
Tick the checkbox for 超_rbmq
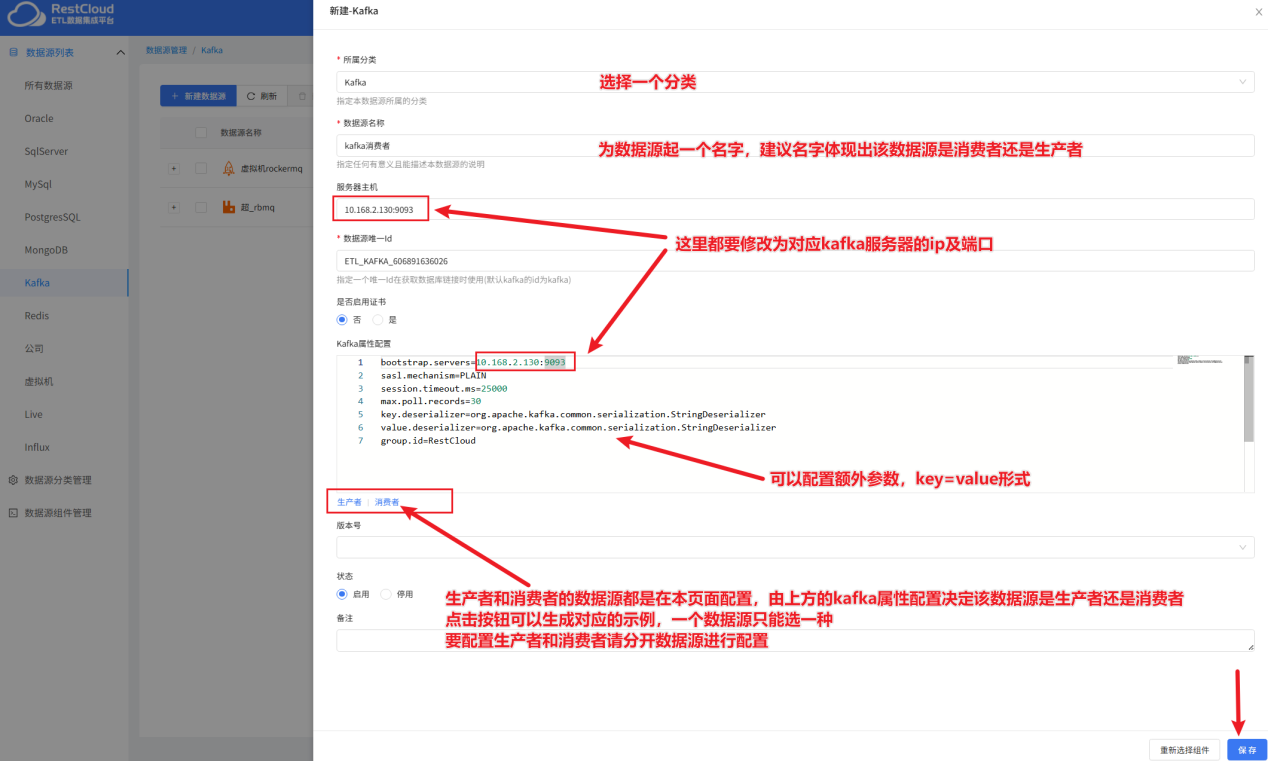pos(201,207)
